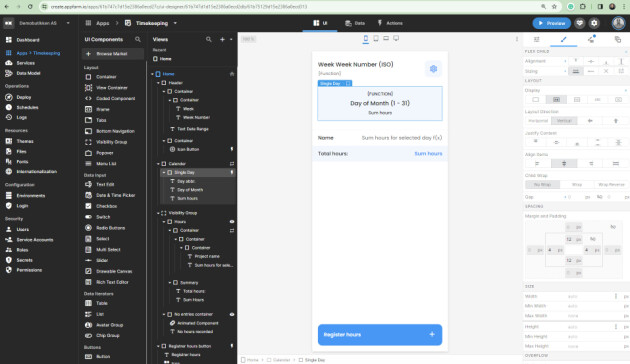
Task: Collapse the Single Day tree node
Action: coord(164,172)
